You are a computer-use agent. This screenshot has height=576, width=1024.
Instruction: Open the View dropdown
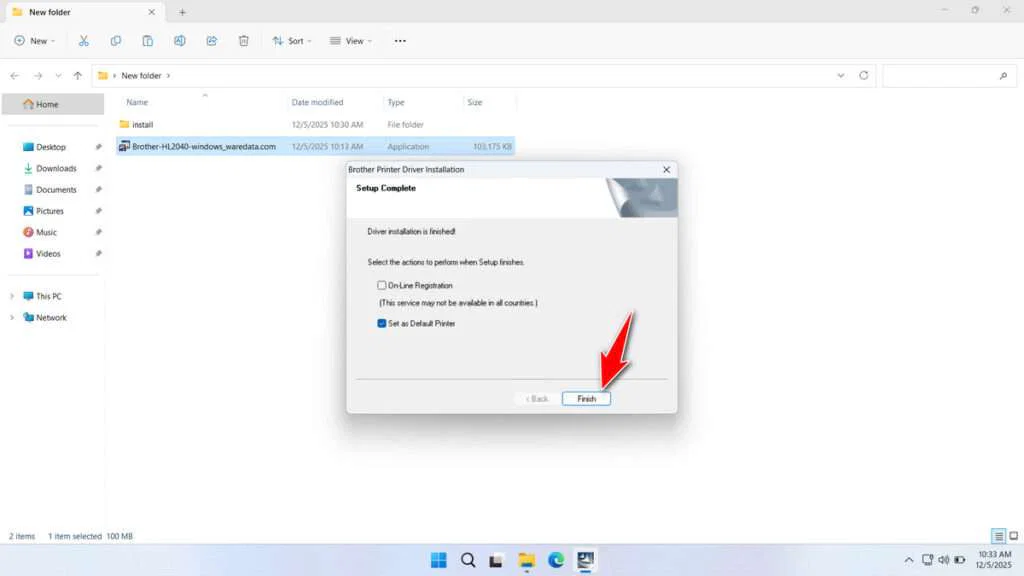351,40
